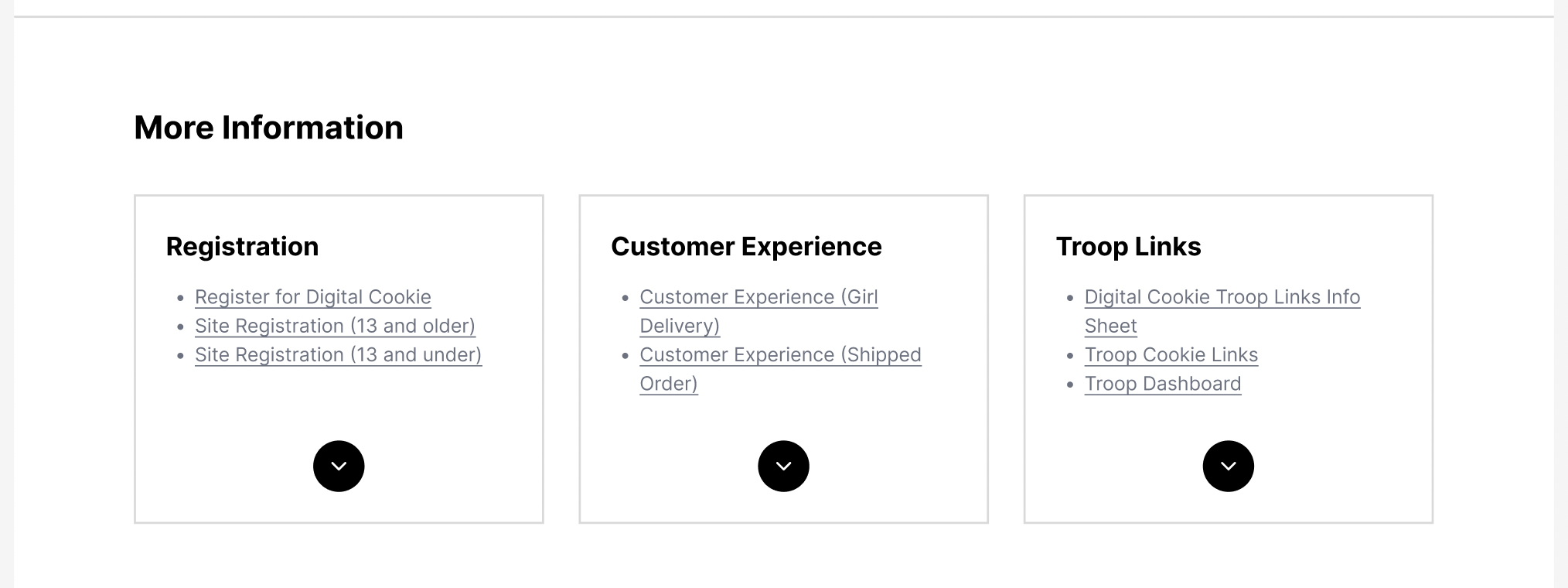
Task: Click the Registration card heading
Action: [x=242, y=246]
